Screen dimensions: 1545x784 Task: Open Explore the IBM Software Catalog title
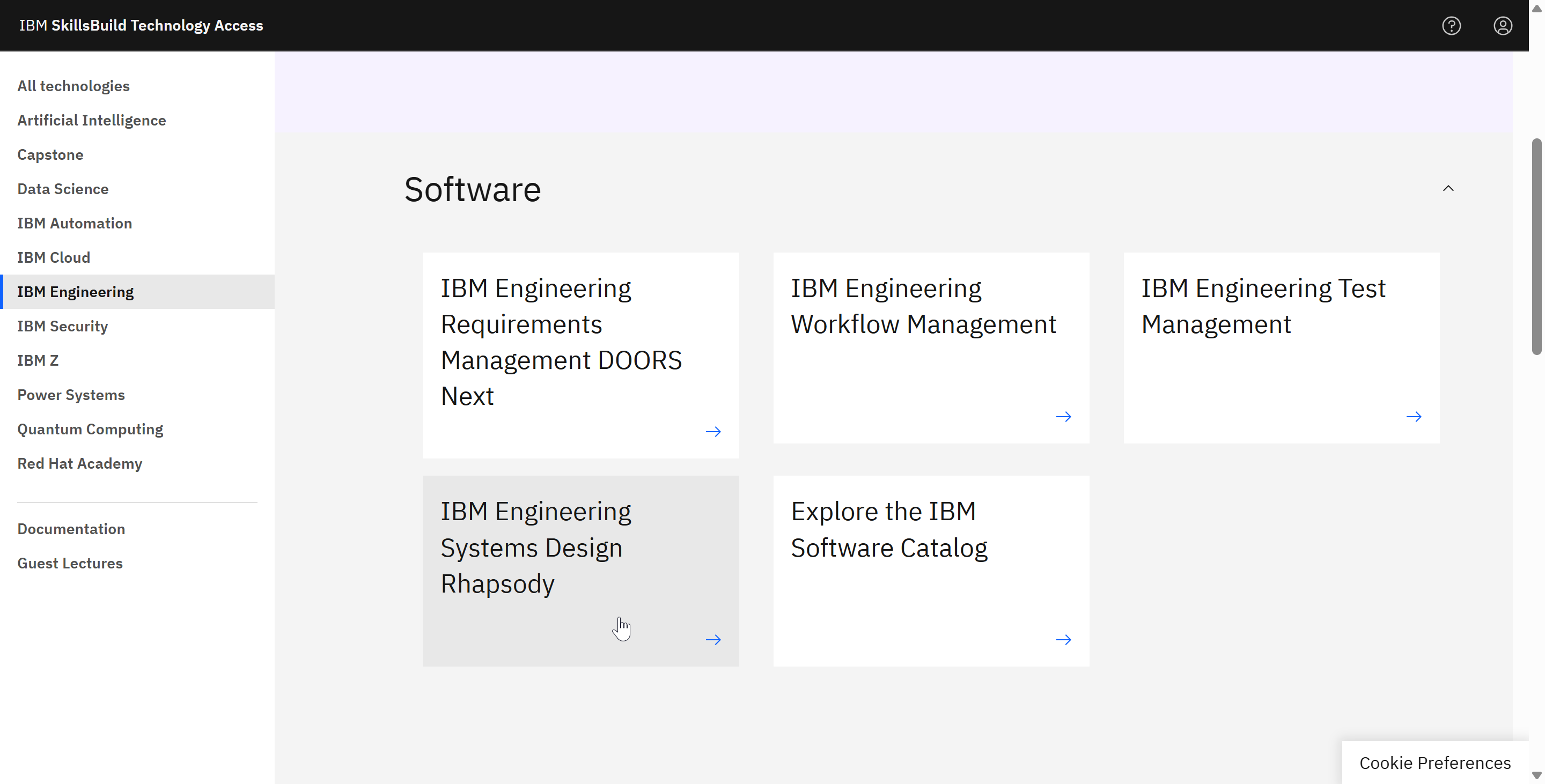coord(889,529)
